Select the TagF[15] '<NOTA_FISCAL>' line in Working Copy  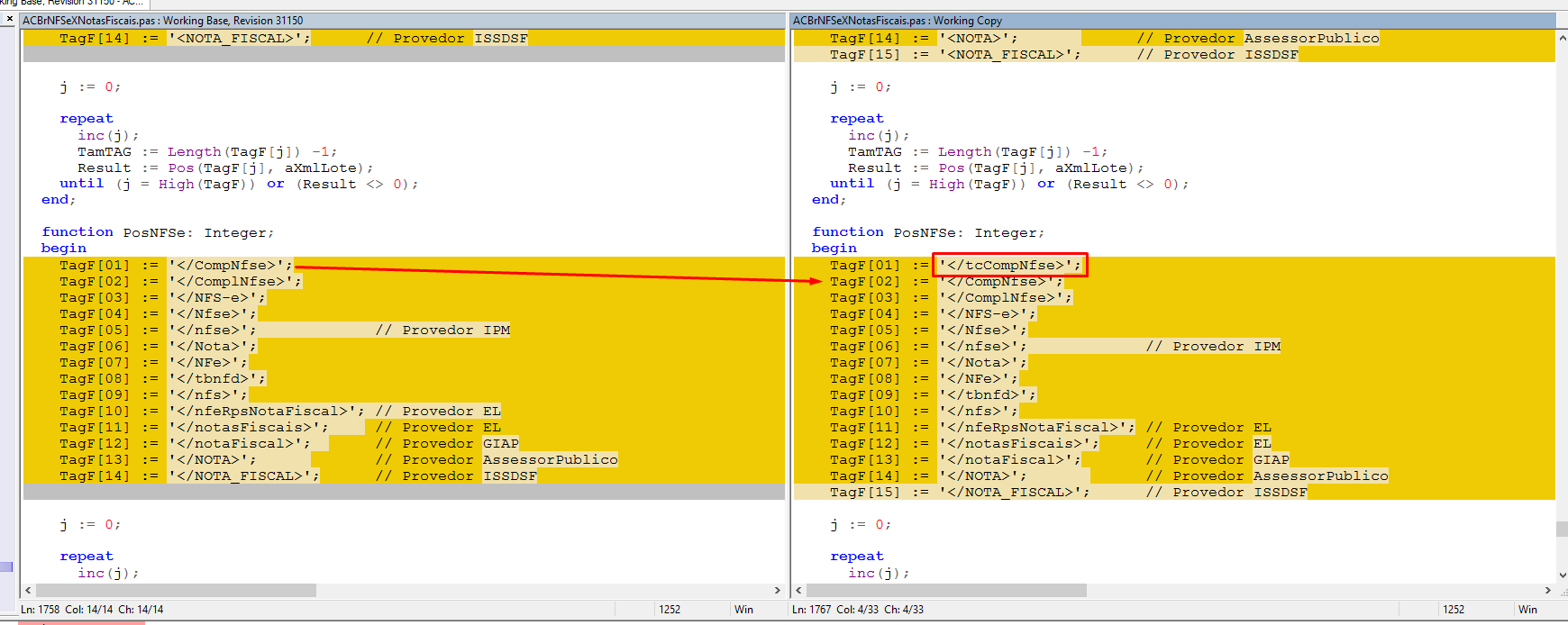tap(1174, 54)
